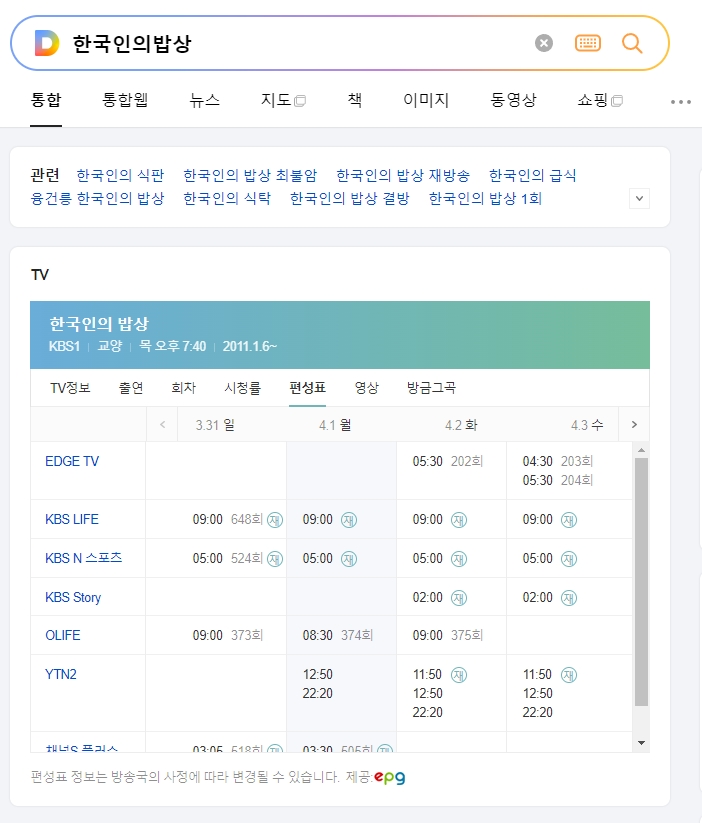Click the magnifier search icon
This screenshot has width=702, height=823.
[x=632, y=43]
